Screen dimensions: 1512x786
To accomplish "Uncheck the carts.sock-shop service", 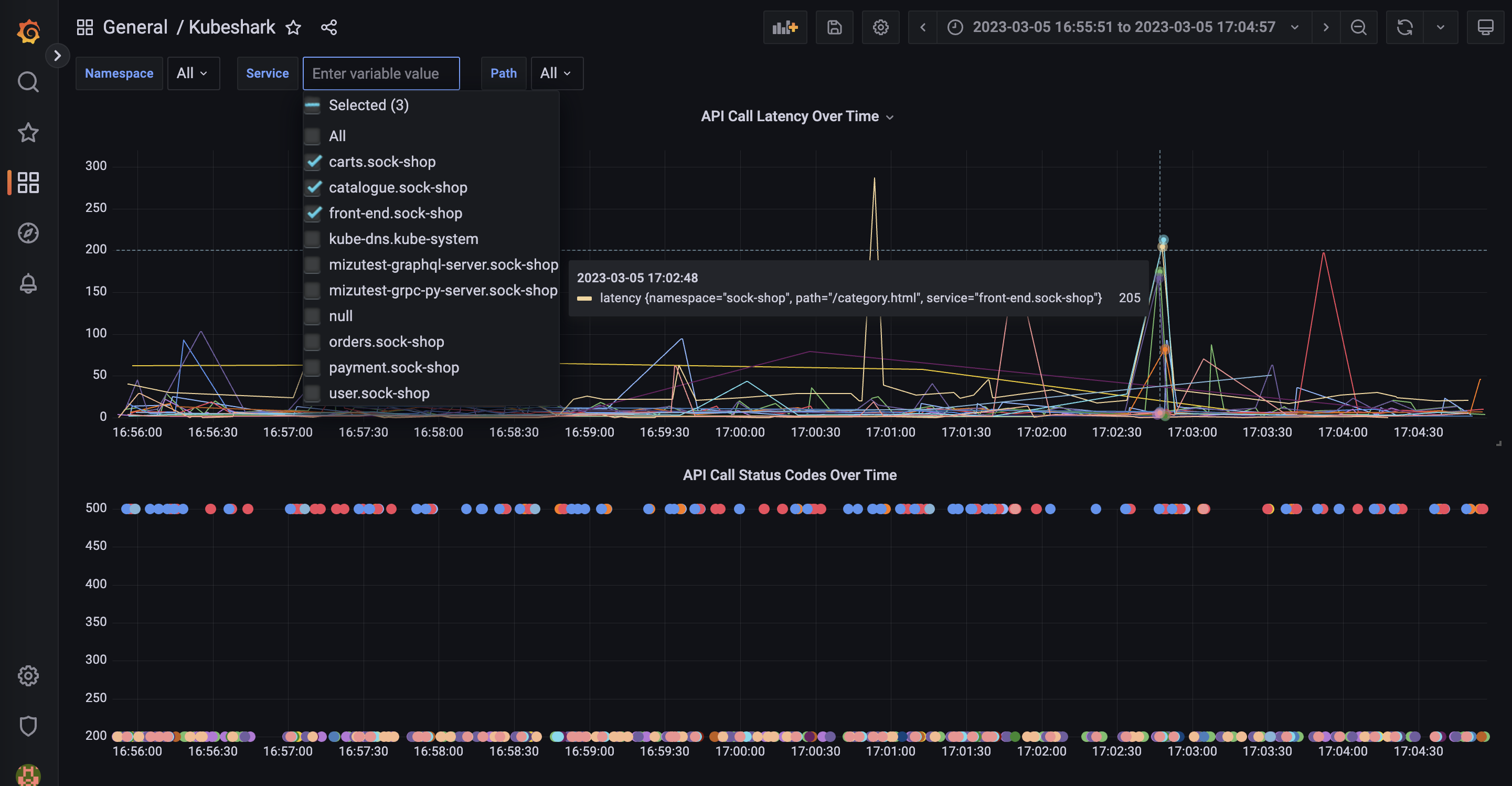I will tap(313, 162).
